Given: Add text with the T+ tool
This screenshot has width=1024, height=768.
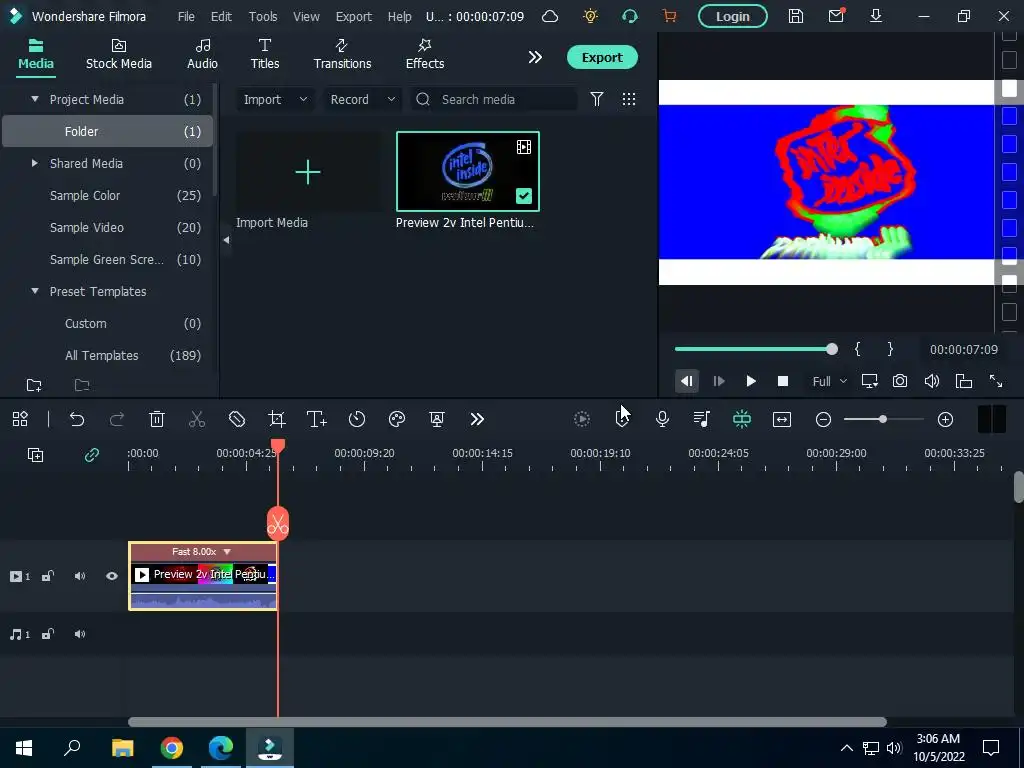Looking at the screenshot, I should 317,419.
